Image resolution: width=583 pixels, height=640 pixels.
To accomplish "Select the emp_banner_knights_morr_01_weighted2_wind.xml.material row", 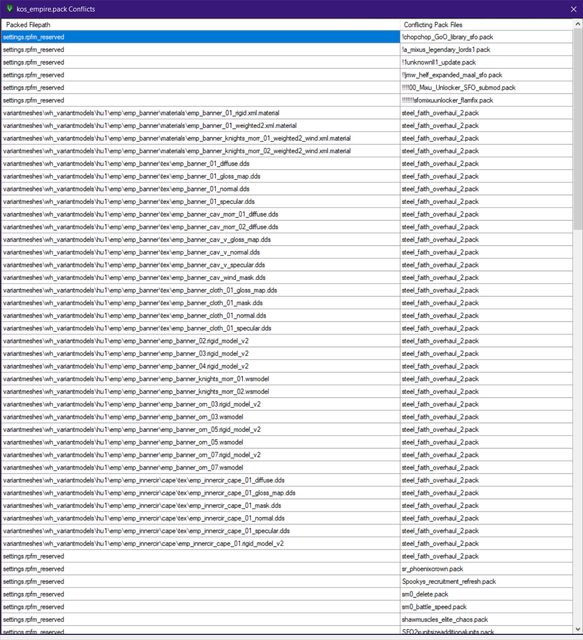I will [200, 138].
